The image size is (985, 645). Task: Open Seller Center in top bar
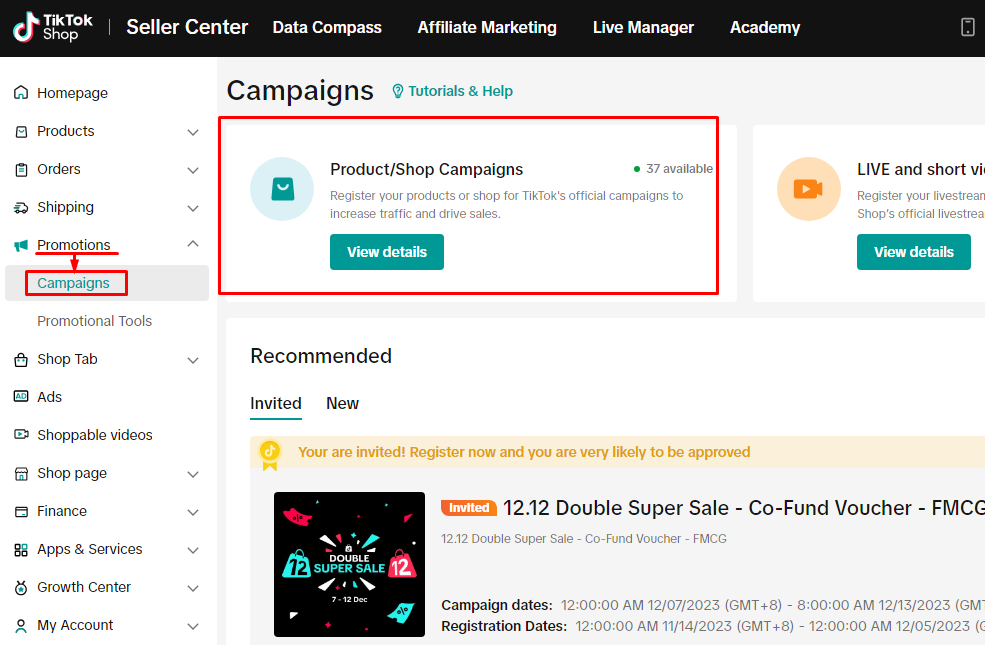pos(187,27)
